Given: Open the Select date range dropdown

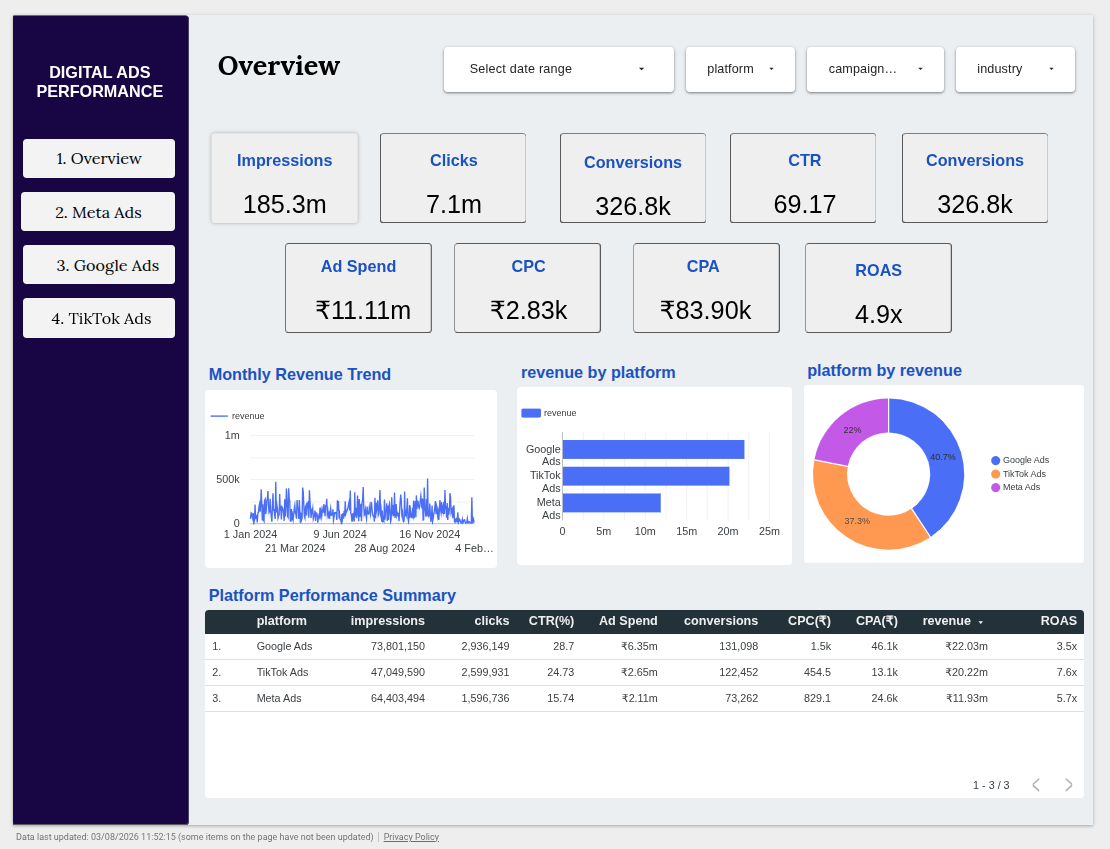Looking at the screenshot, I should pyautogui.click(x=559, y=69).
